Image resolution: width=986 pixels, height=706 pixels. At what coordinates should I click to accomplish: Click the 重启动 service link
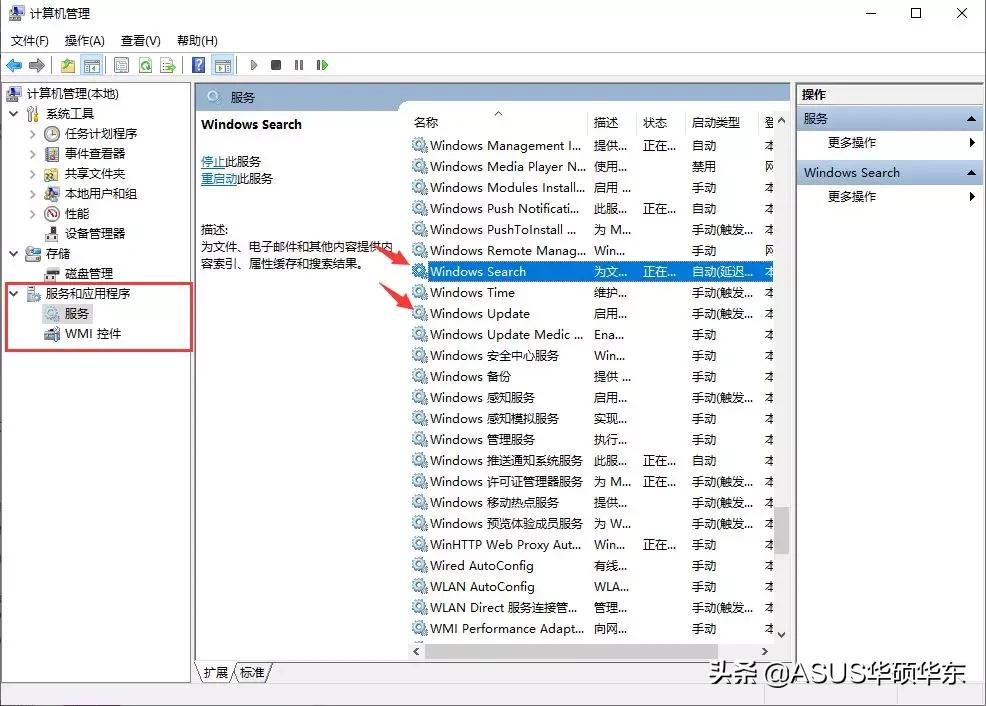pyautogui.click(x=218, y=179)
